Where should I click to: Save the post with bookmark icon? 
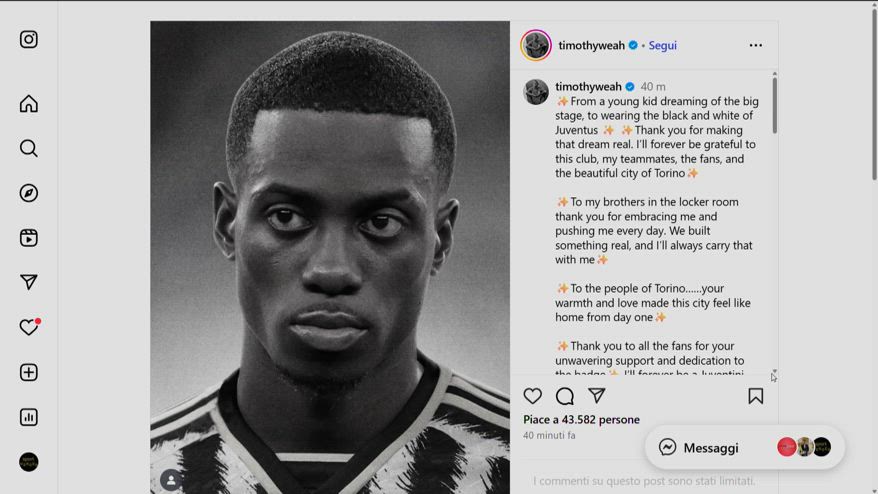click(x=756, y=396)
